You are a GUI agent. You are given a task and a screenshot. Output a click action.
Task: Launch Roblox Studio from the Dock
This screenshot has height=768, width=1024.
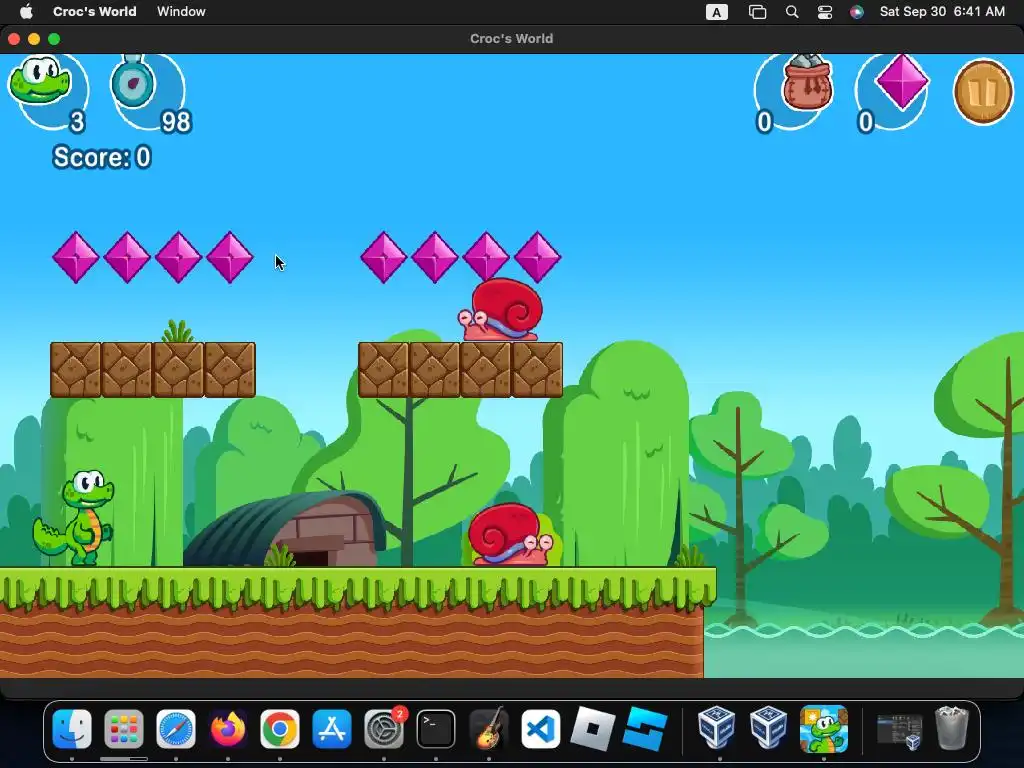(x=645, y=728)
